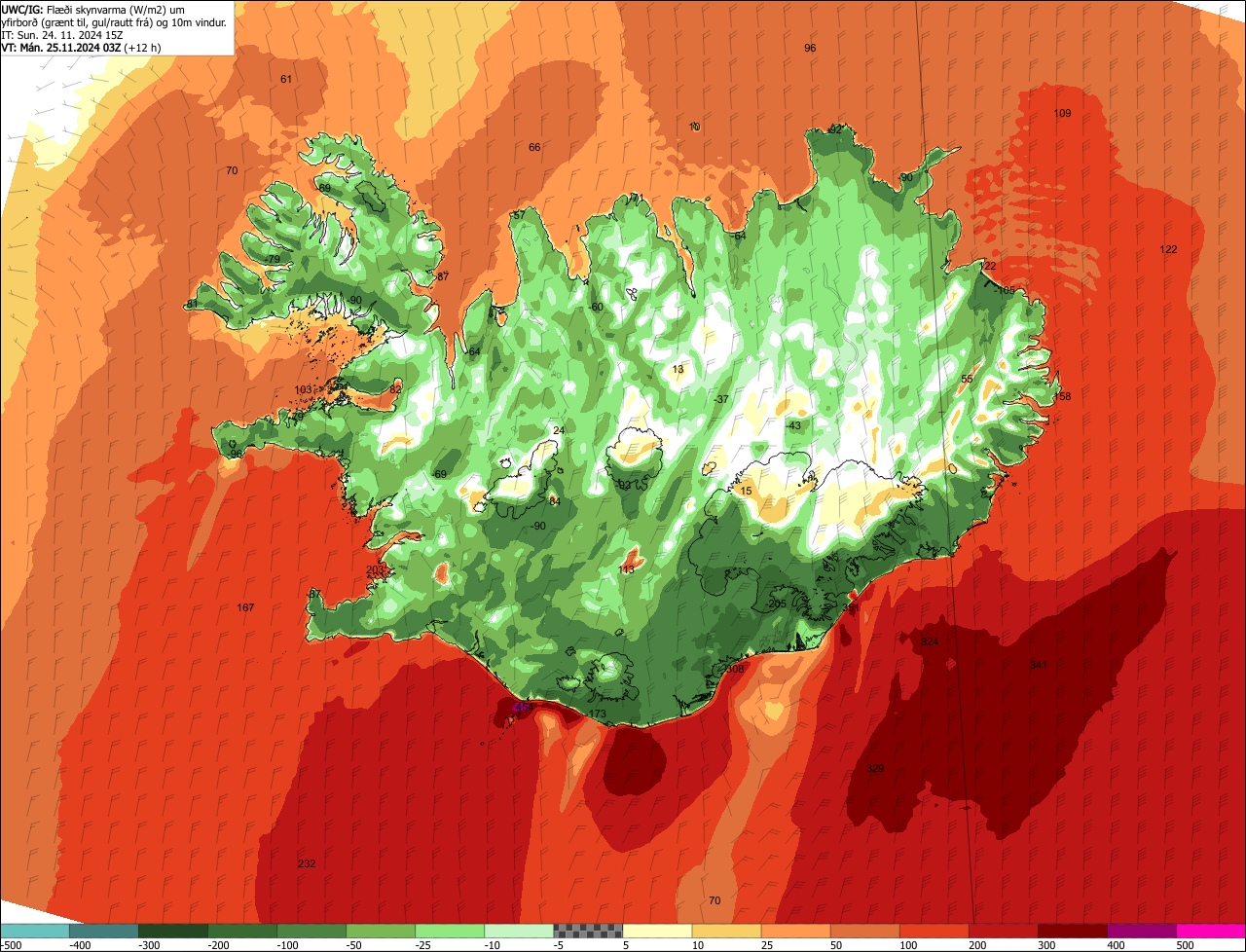The height and width of the screenshot is (952, 1246).
Task: Click the flux value 341 in the southeast sea
Action: [x=1038, y=665]
